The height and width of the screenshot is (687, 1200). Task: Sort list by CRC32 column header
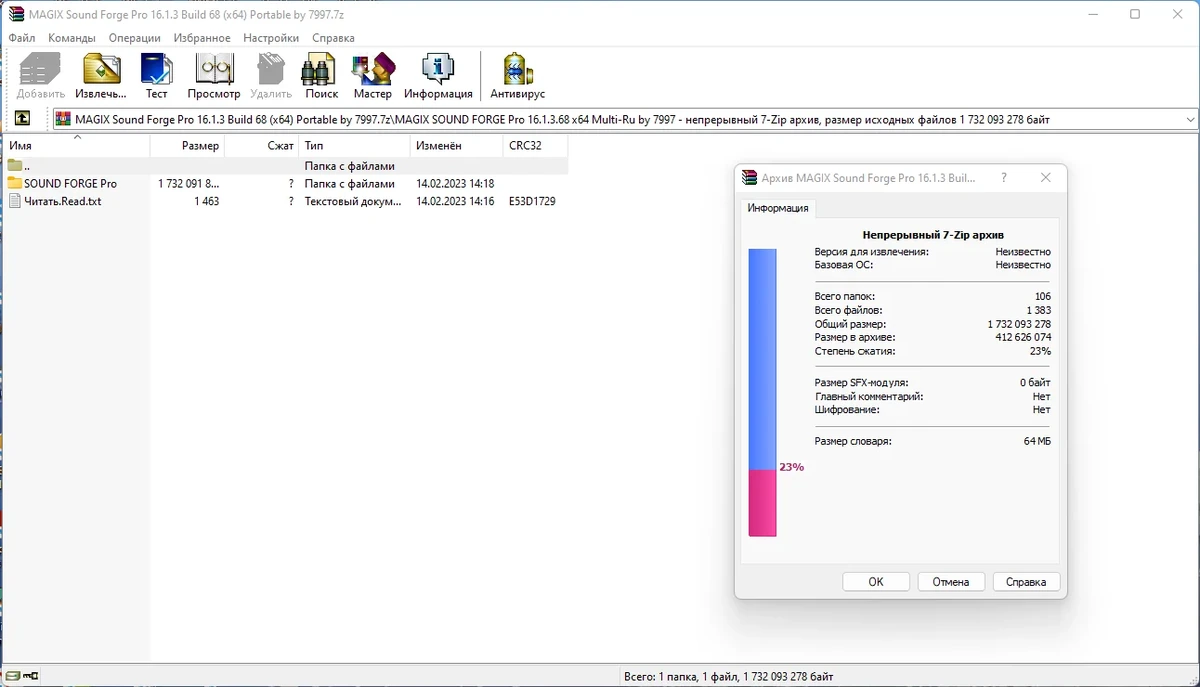pyautogui.click(x=535, y=146)
